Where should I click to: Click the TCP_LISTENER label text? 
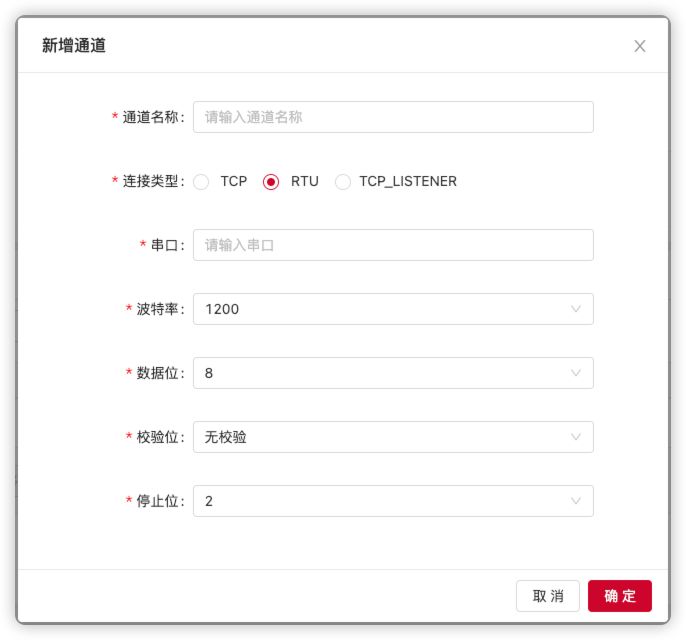click(408, 182)
